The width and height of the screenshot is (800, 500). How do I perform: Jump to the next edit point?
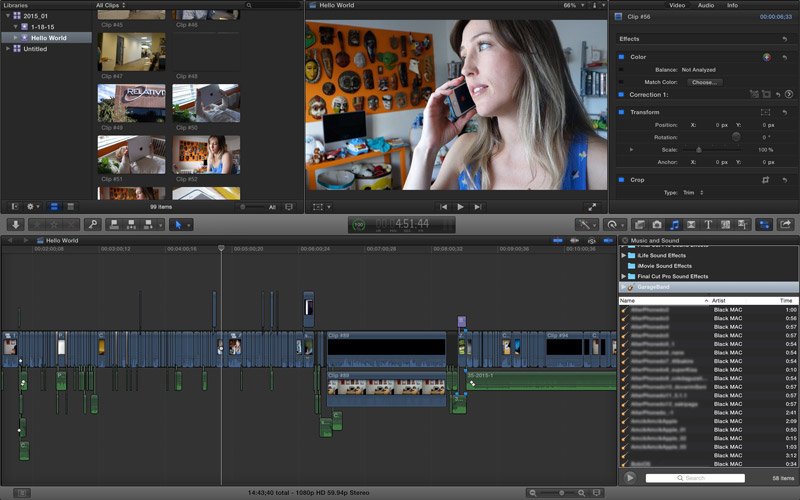pos(478,207)
